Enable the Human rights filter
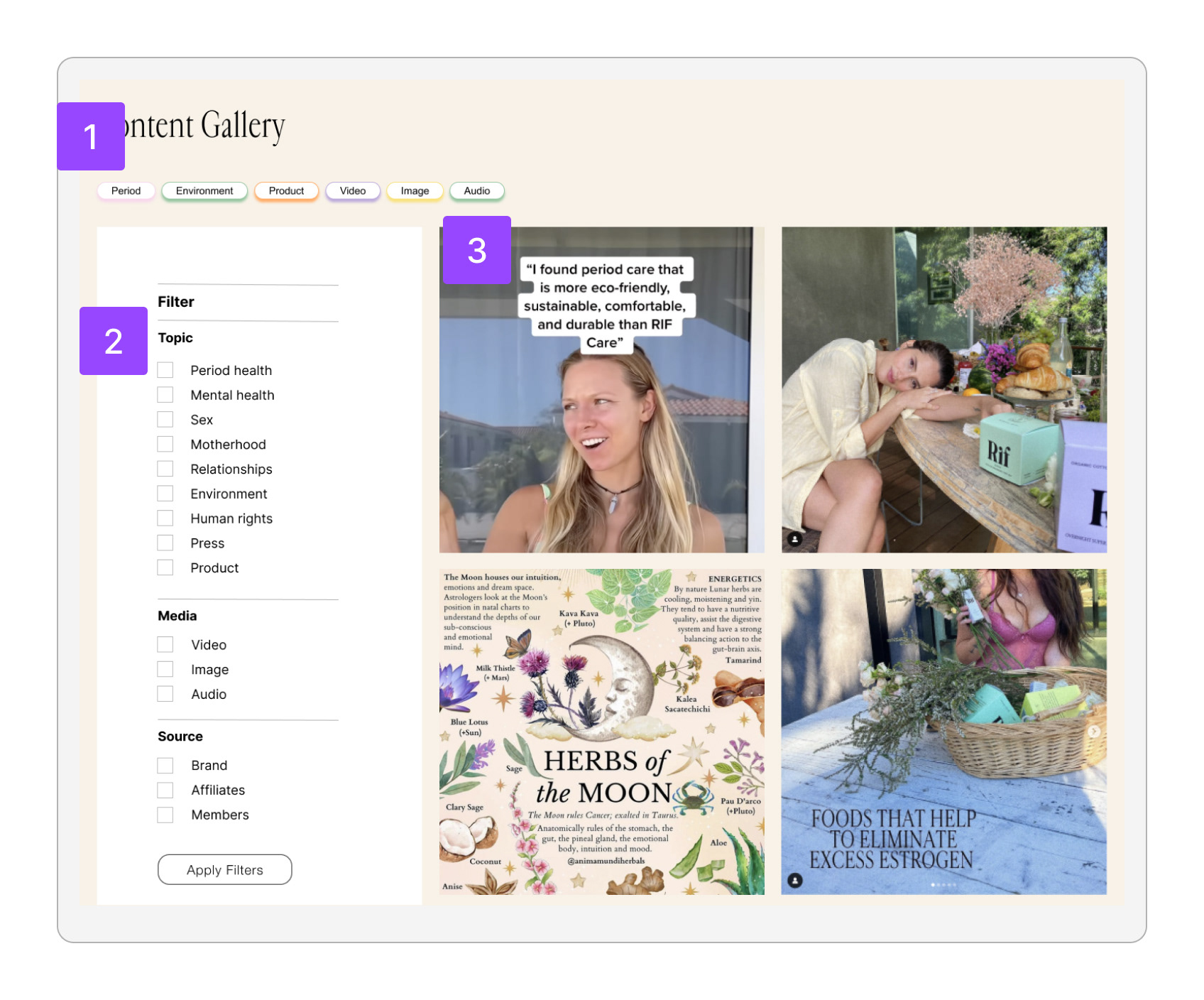 (165, 518)
